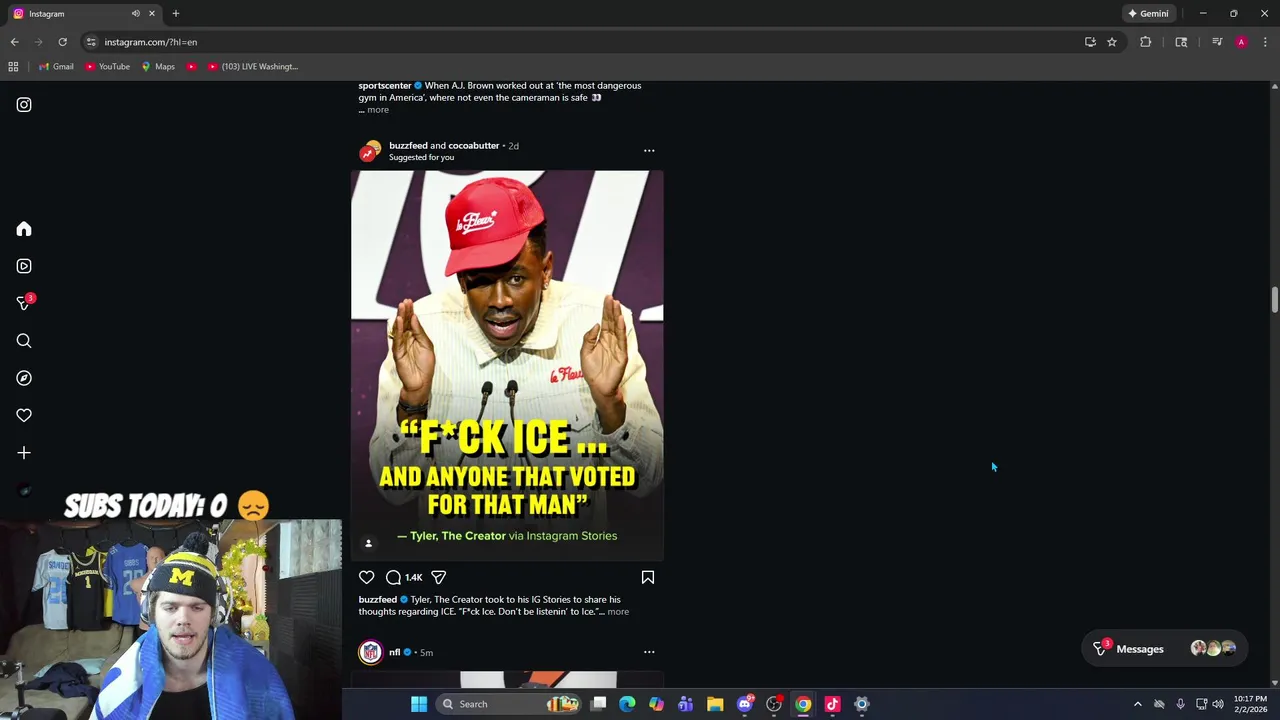1280x720 pixels.
Task: Open the Gmail bookmark
Action: 56,67
